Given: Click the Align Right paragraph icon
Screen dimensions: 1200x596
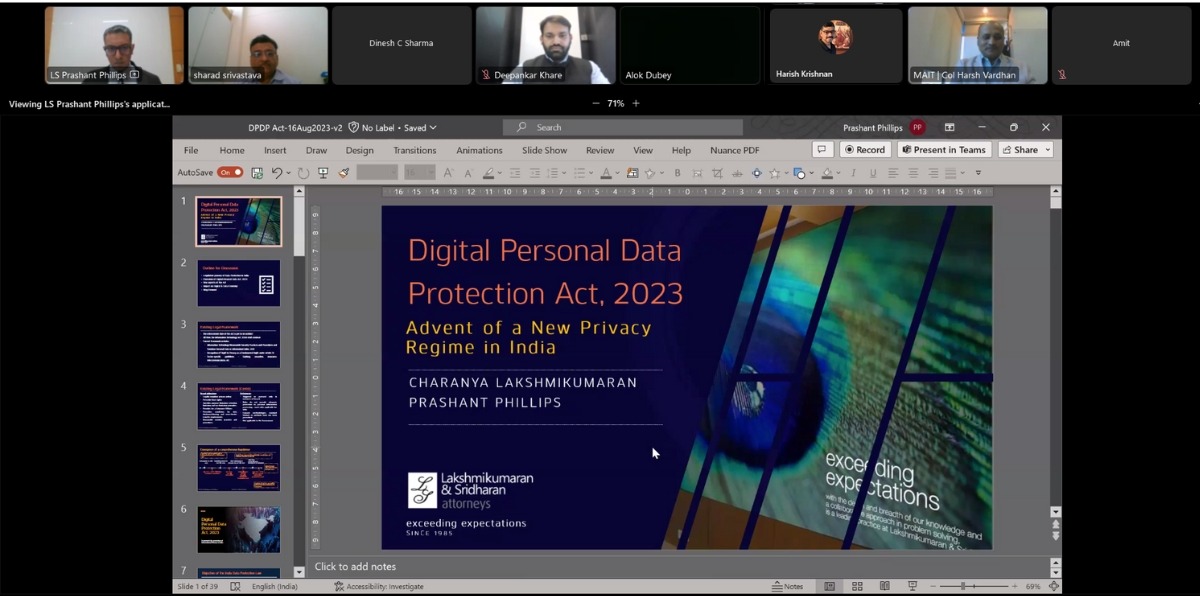Looking at the screenshot, I should point(933,173).
